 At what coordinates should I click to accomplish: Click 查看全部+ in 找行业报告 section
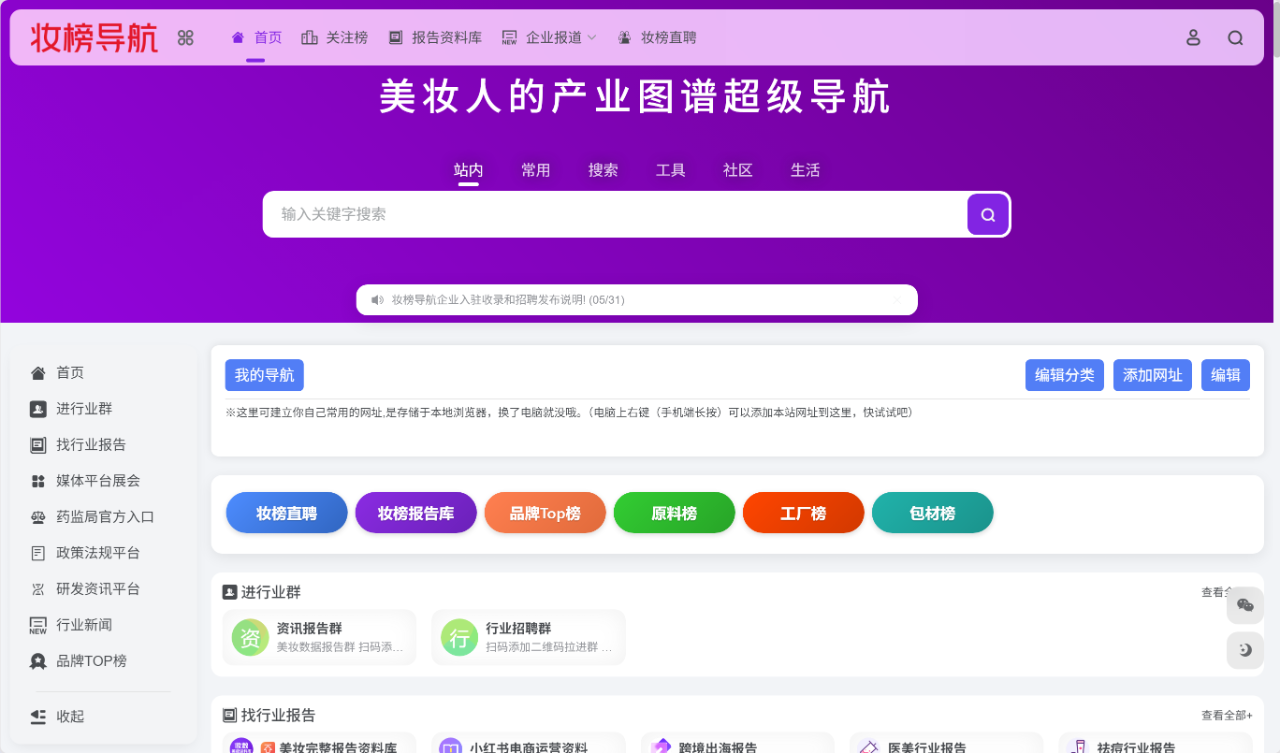[x=1226, y=715]
